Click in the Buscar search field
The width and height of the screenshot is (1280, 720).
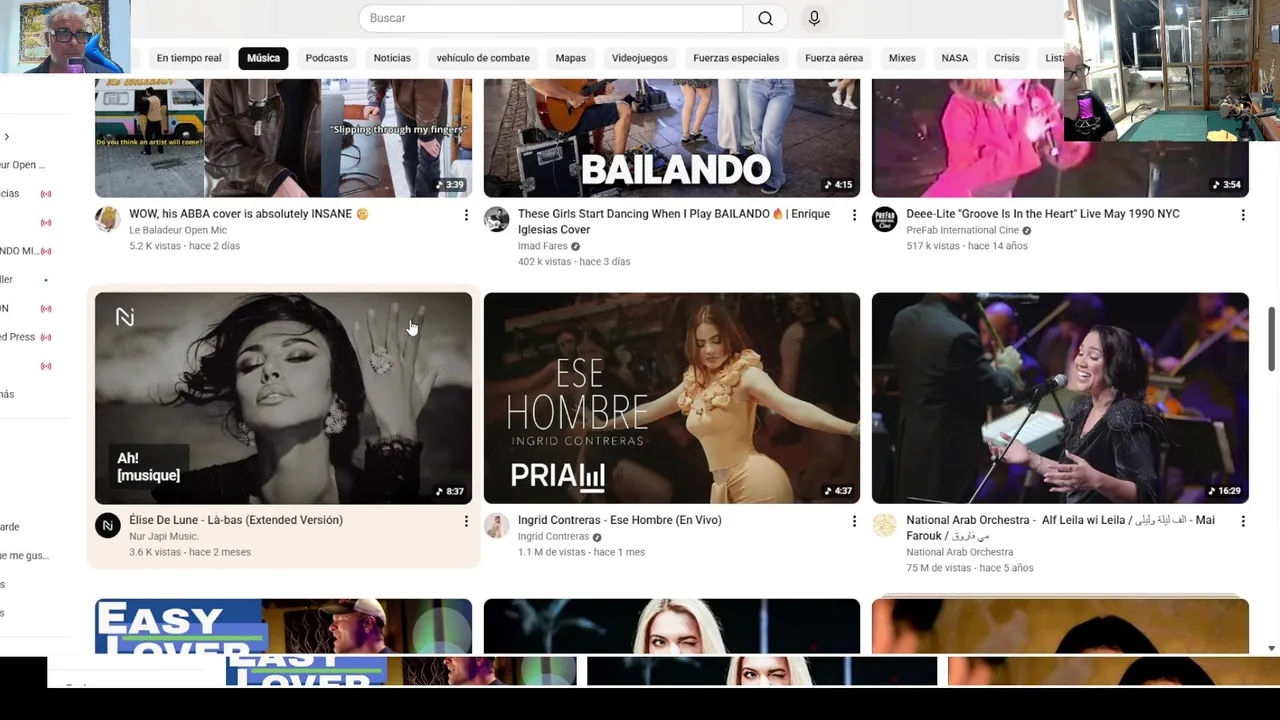coord(551,18)
